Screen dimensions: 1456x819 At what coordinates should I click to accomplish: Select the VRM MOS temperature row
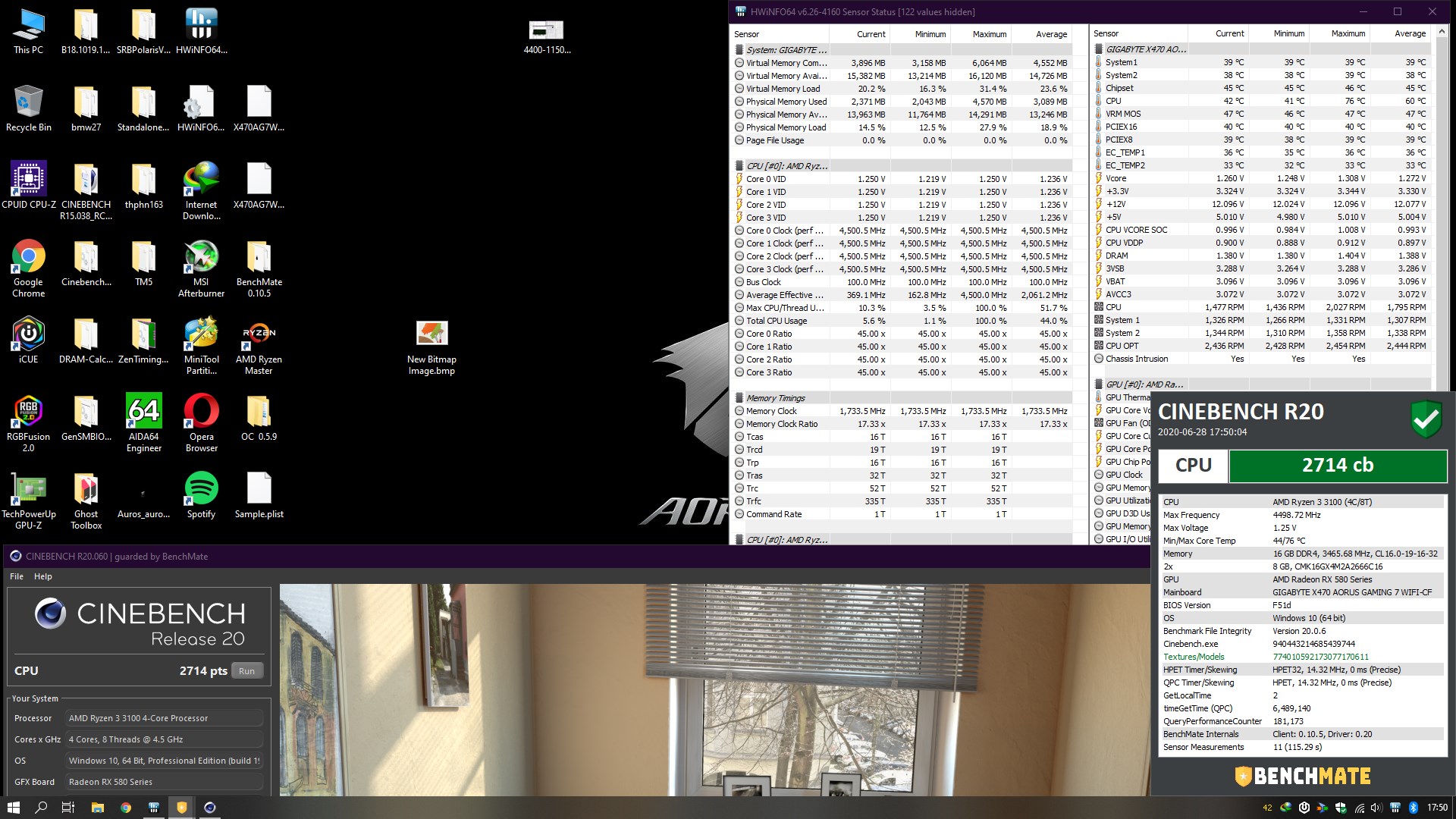[1262, 114]
